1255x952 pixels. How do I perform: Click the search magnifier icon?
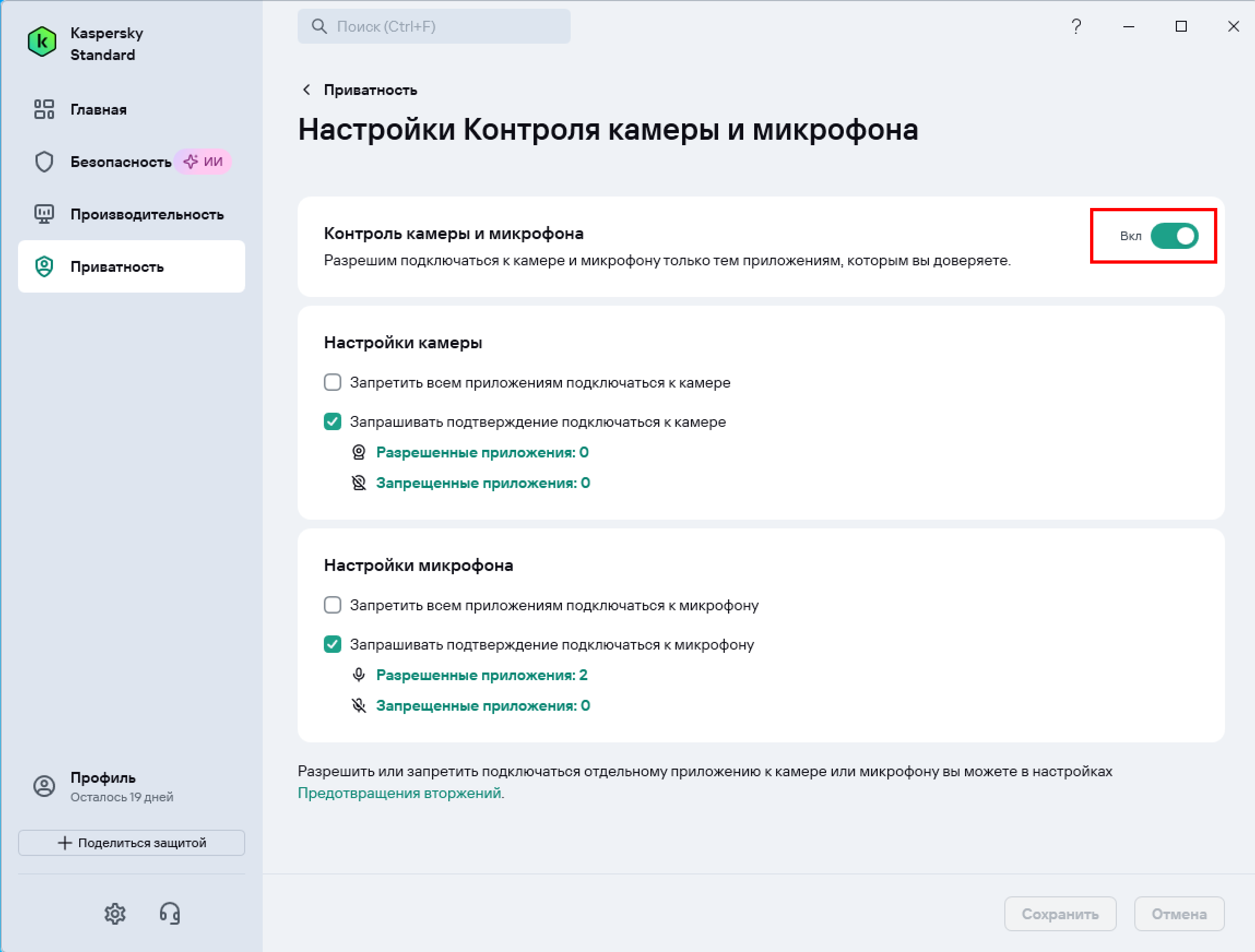[x=319, y=27]
